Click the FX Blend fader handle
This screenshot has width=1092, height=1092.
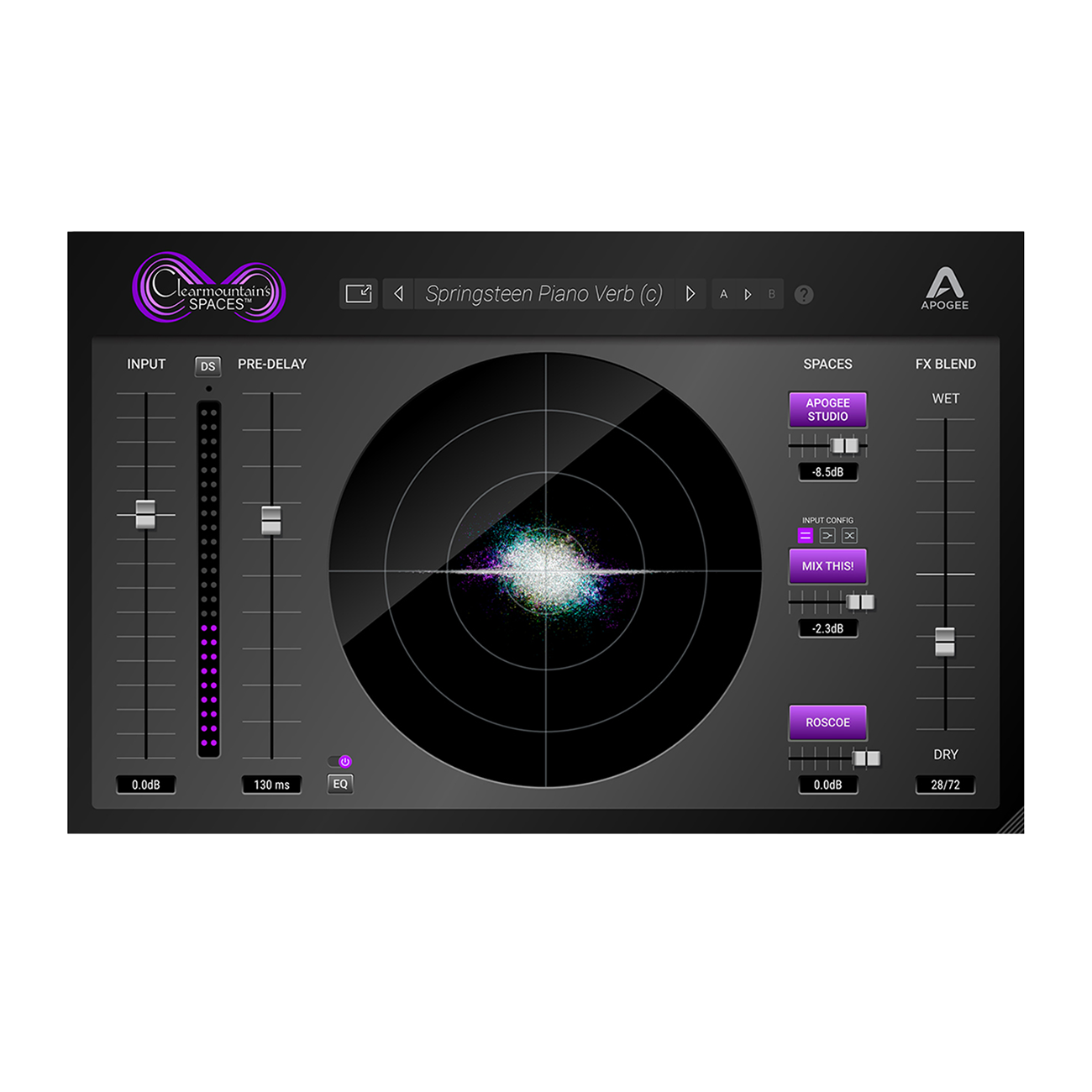945,642
